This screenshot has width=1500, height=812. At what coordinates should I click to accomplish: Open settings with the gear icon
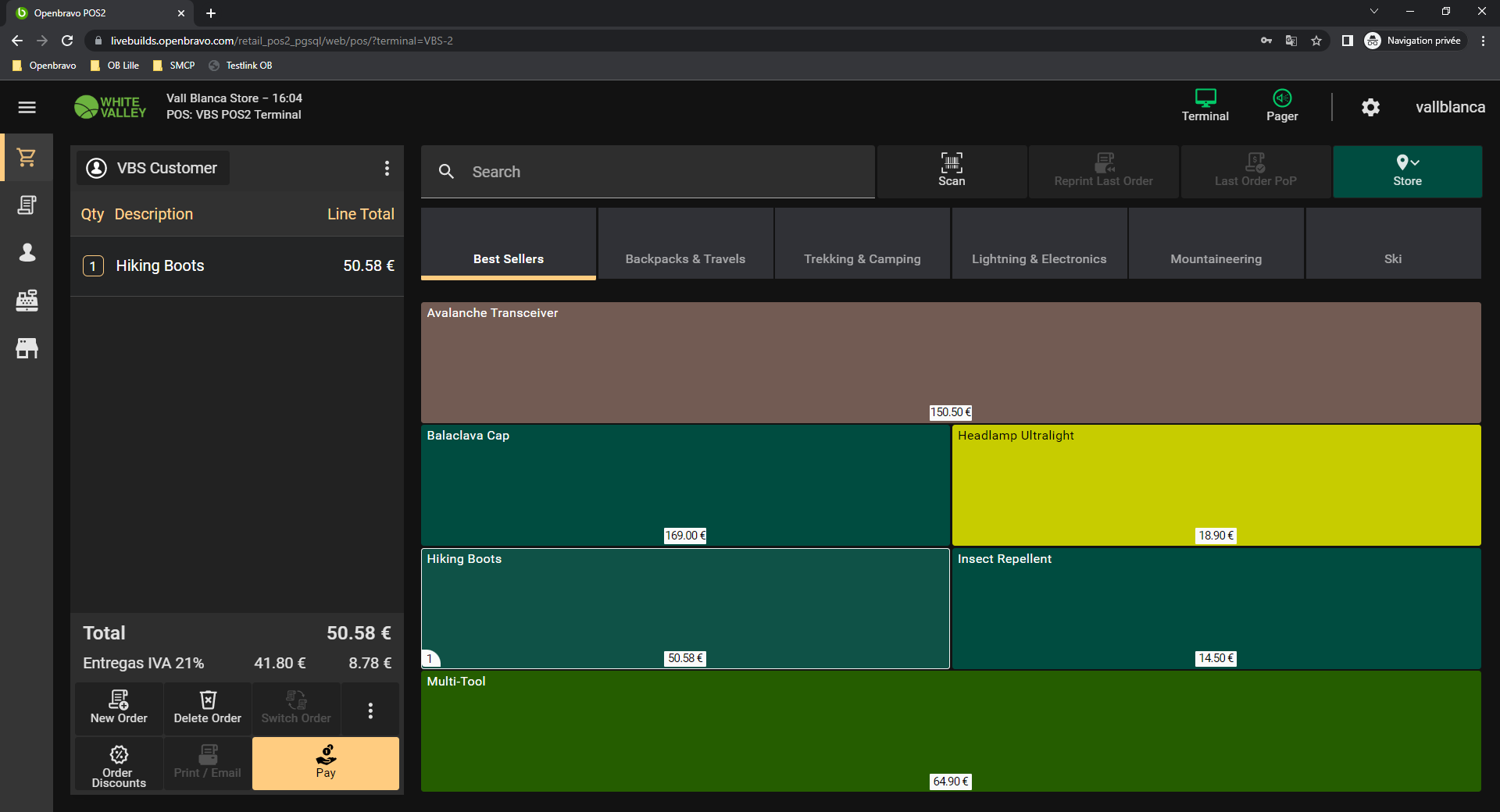point(1370,108)
